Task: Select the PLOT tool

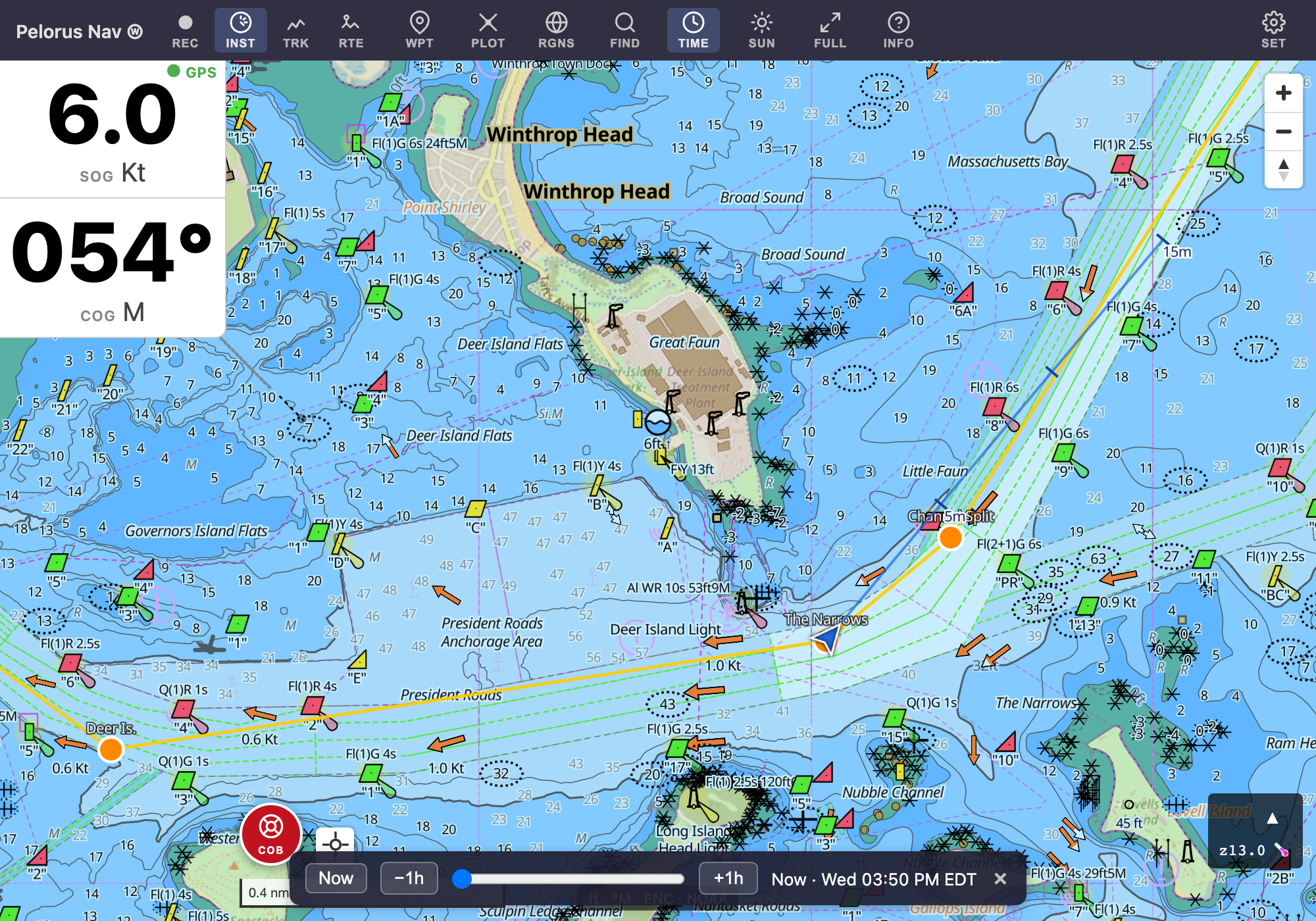Action: (488, 31)
